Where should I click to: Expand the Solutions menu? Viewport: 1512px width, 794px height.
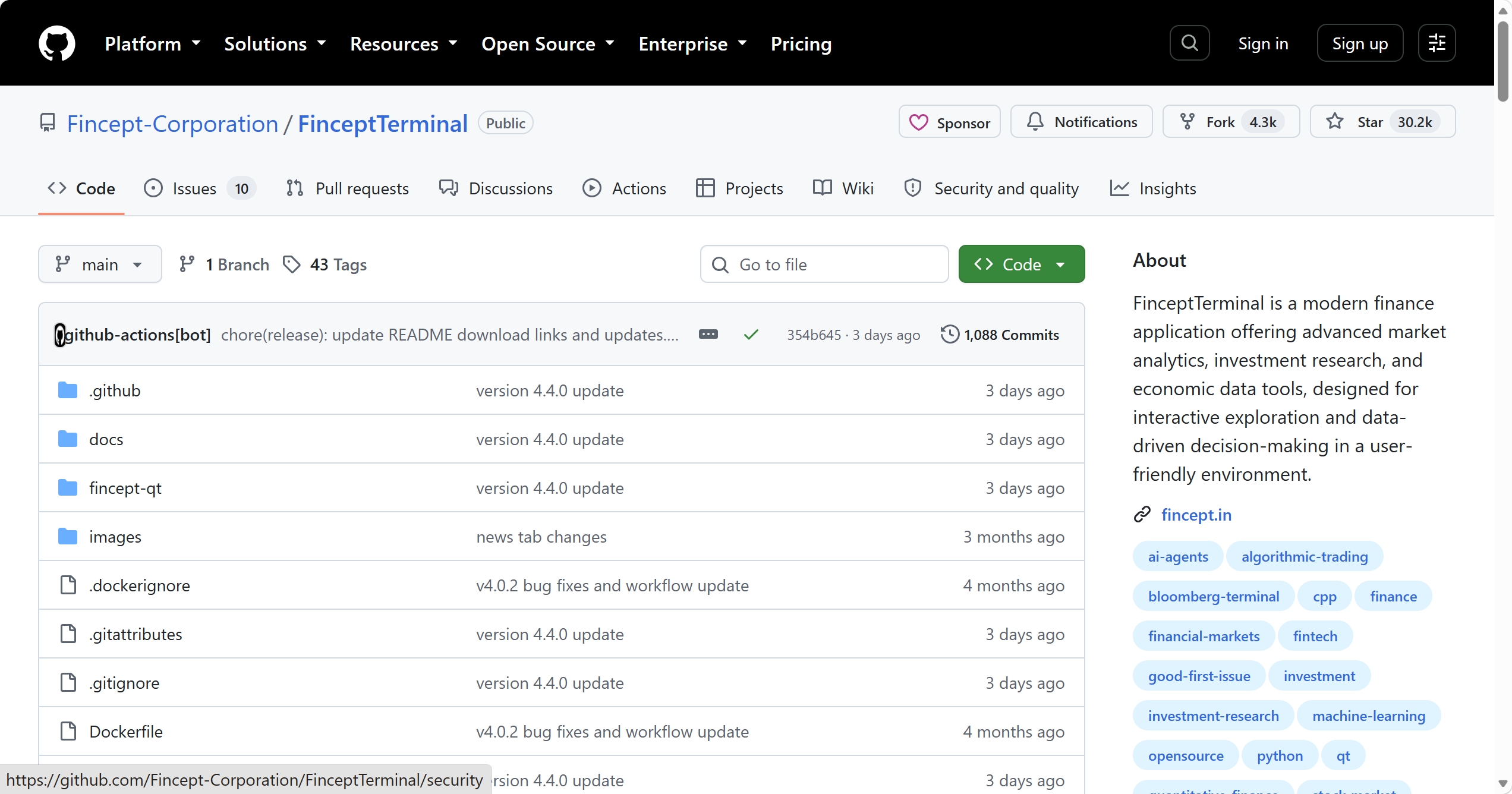pos(275,43)
